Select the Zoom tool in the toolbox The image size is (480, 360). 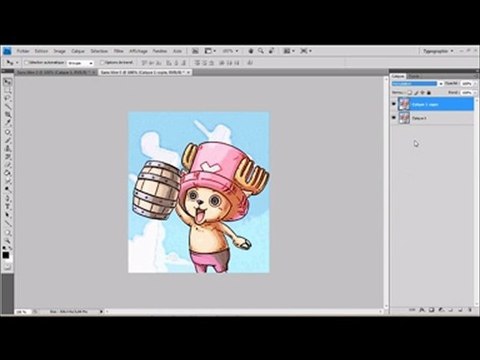pos(7,240)
